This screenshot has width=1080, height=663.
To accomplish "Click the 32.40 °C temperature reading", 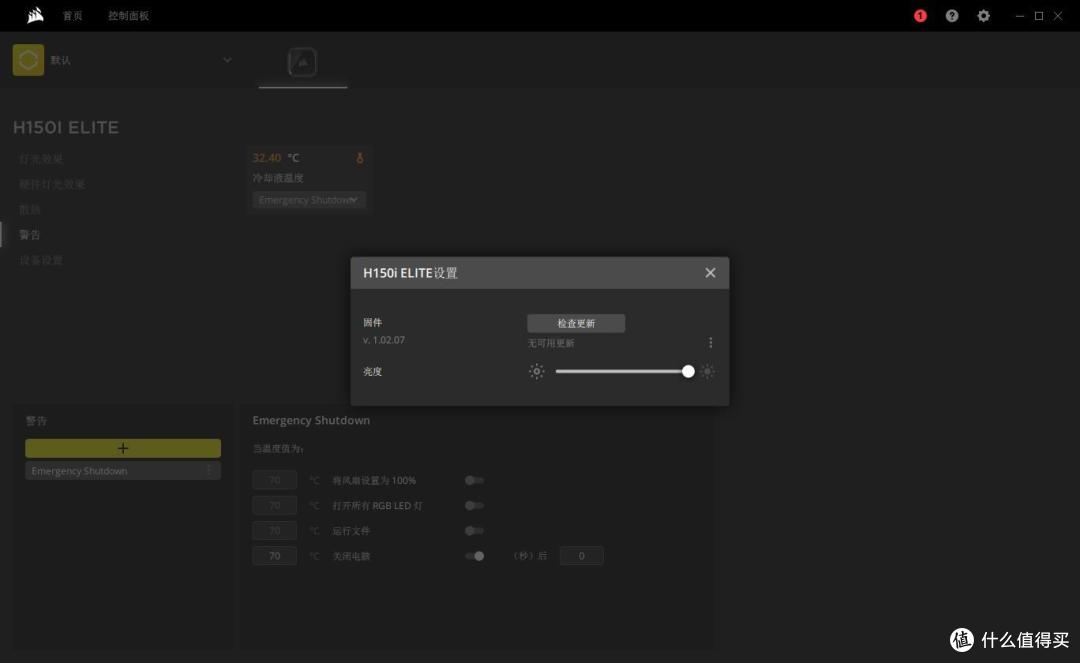I will point(276,158).
